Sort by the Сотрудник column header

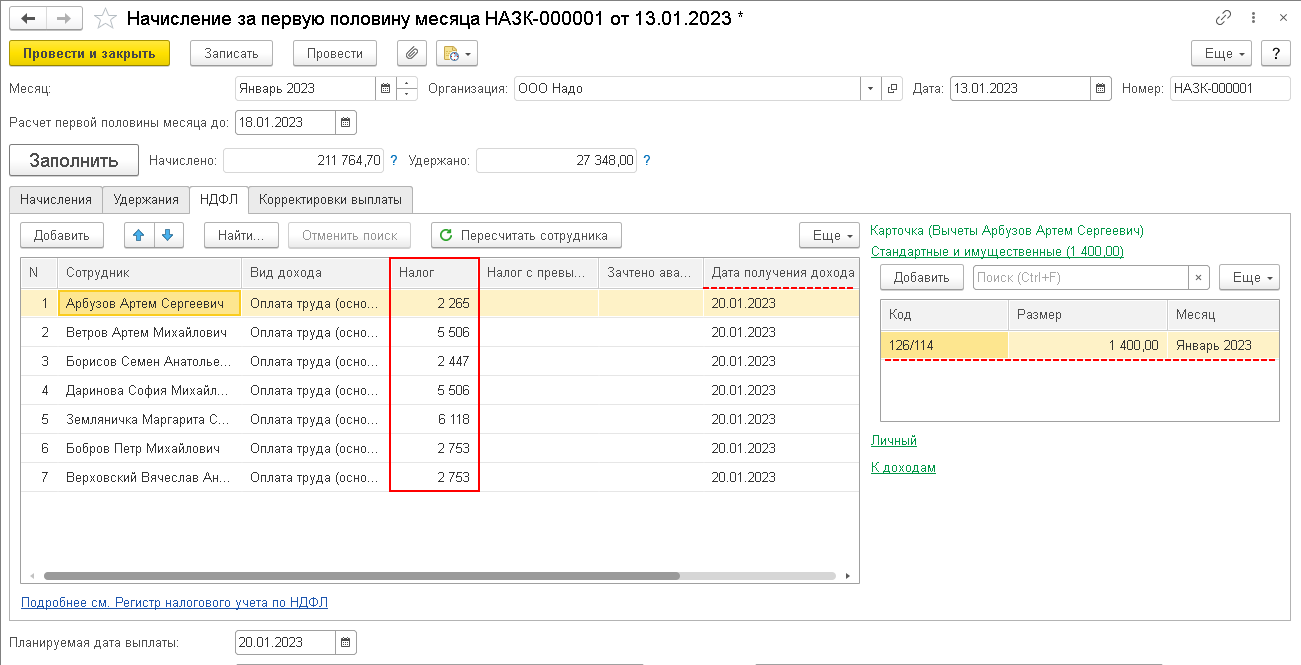point(150,272)
